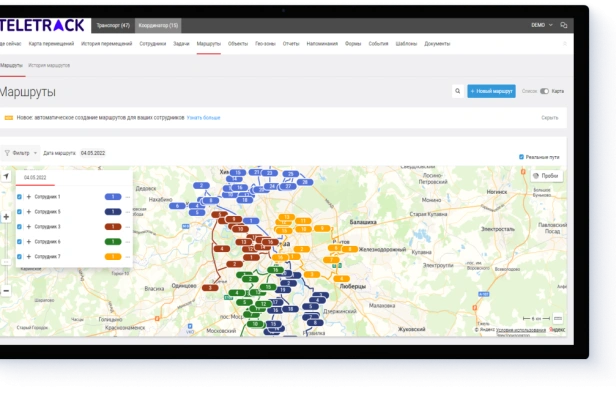Uncheck the Реальные пути checkbox
Image resolution: width=616 pixels, height=405 pixels.
(x=521, y=157)
